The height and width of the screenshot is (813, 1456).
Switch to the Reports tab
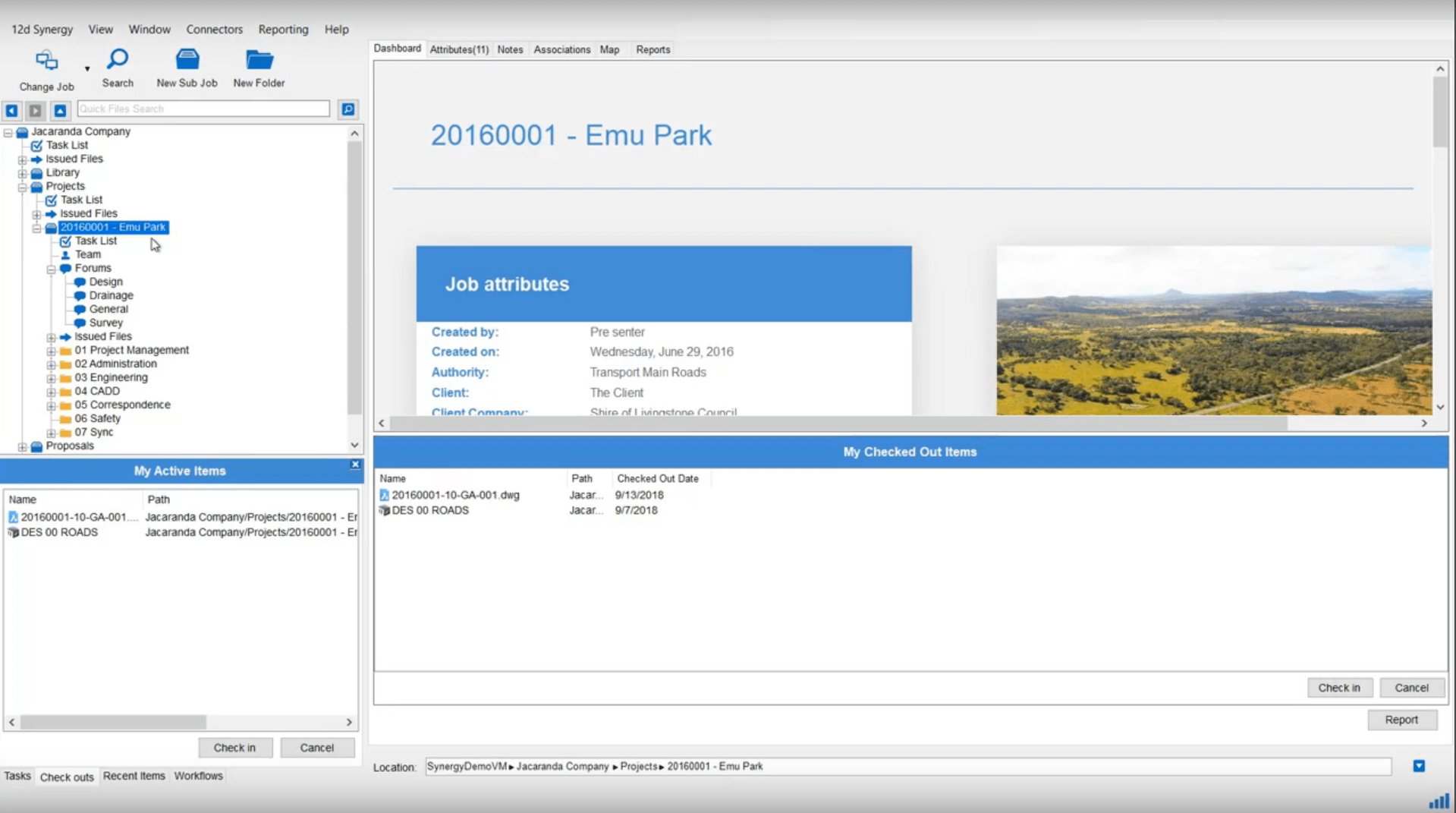[653, 49]
